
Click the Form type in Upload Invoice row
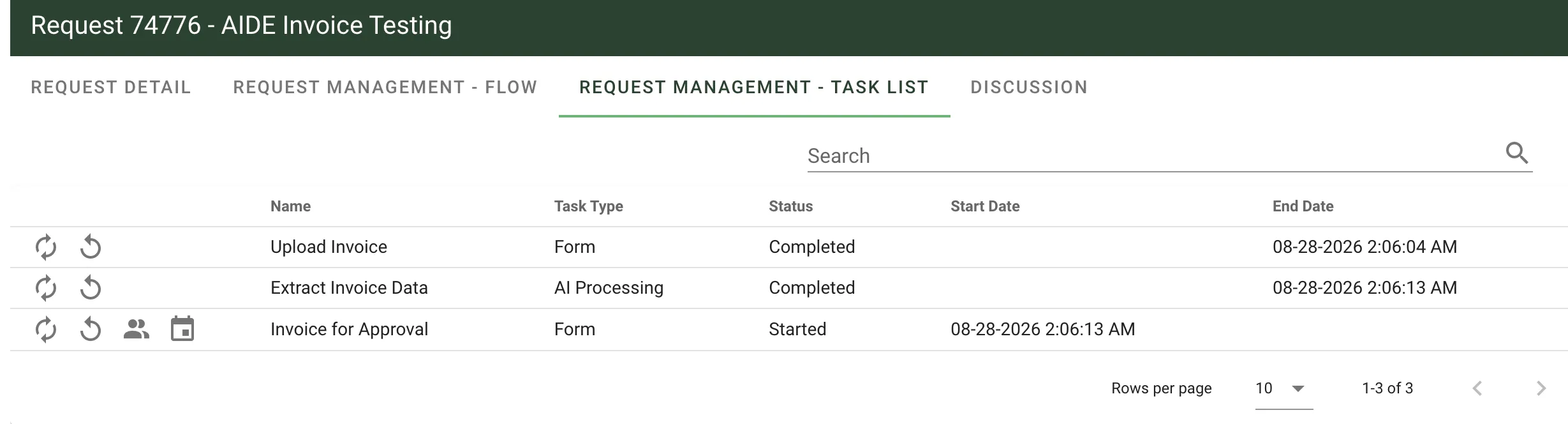coord(575,247)
